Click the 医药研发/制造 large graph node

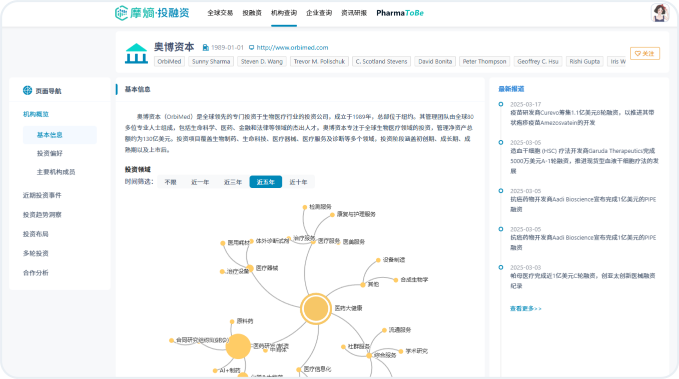click(238, 346)
